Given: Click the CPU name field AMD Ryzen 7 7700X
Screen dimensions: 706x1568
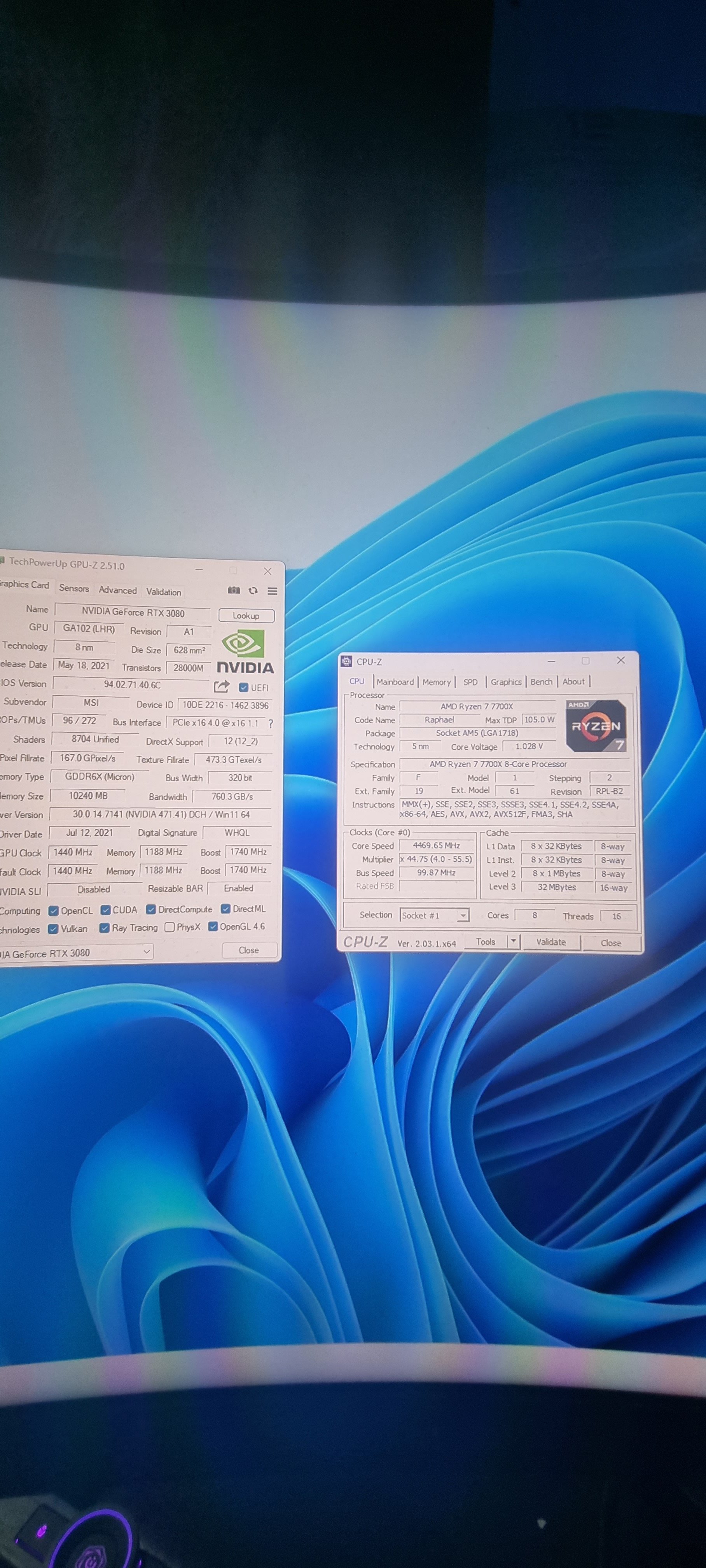Looking at the screenshot, I should (477, 707).
